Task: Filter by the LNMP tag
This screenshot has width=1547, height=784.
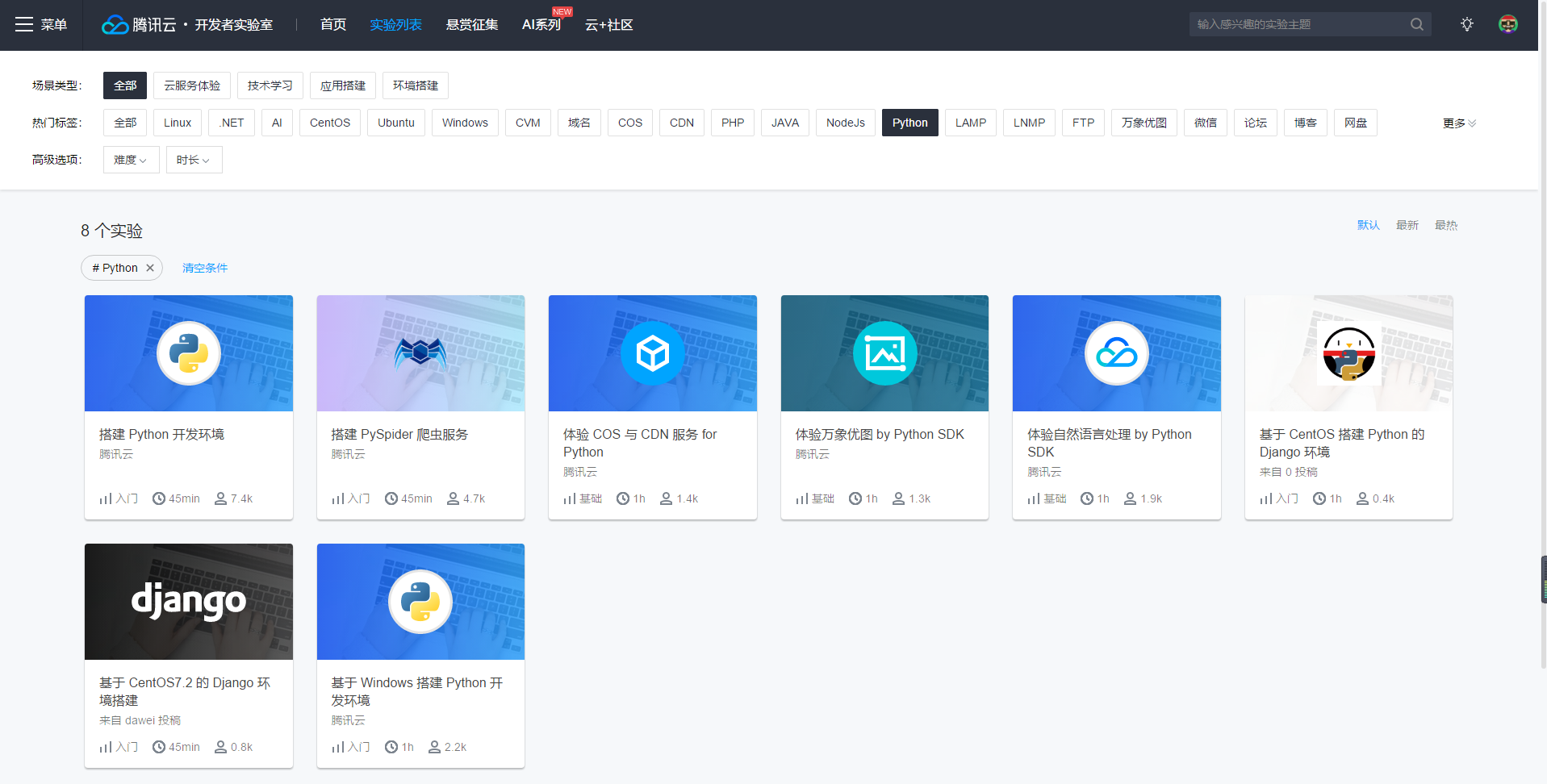Action: click(x=1030, y=123)
